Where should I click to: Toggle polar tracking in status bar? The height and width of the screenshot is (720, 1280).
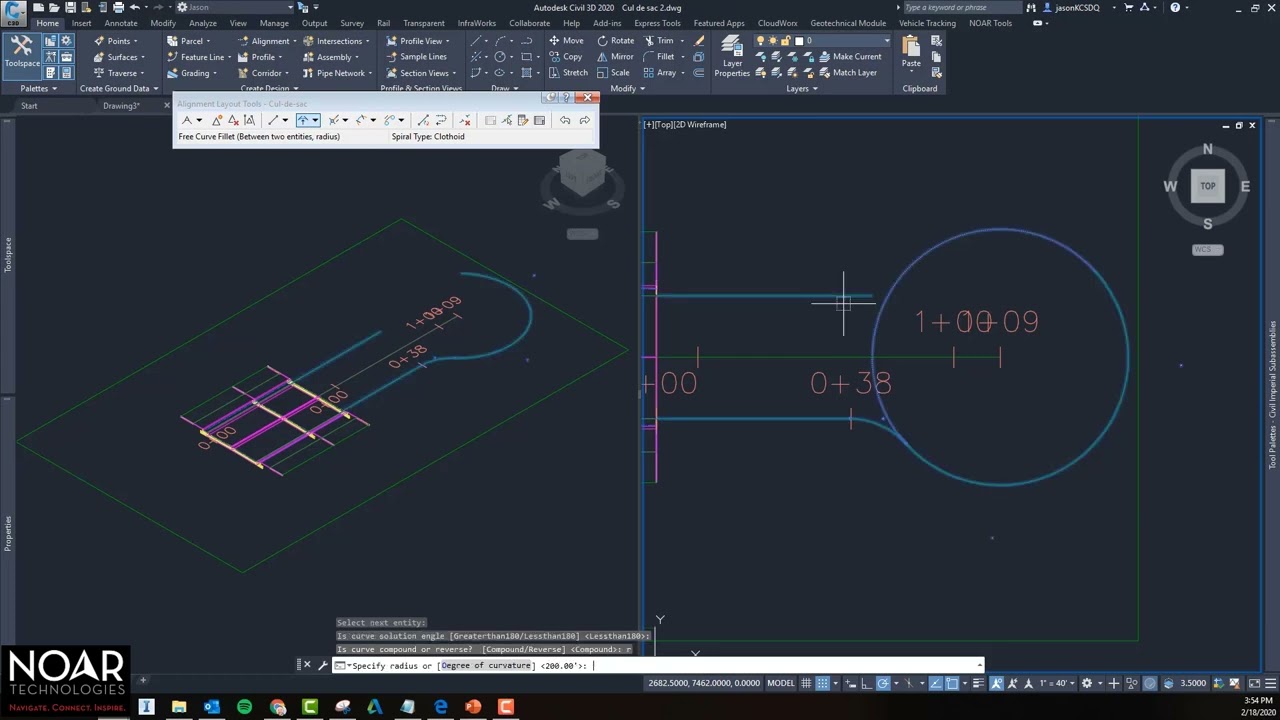[x=883, y=684]
